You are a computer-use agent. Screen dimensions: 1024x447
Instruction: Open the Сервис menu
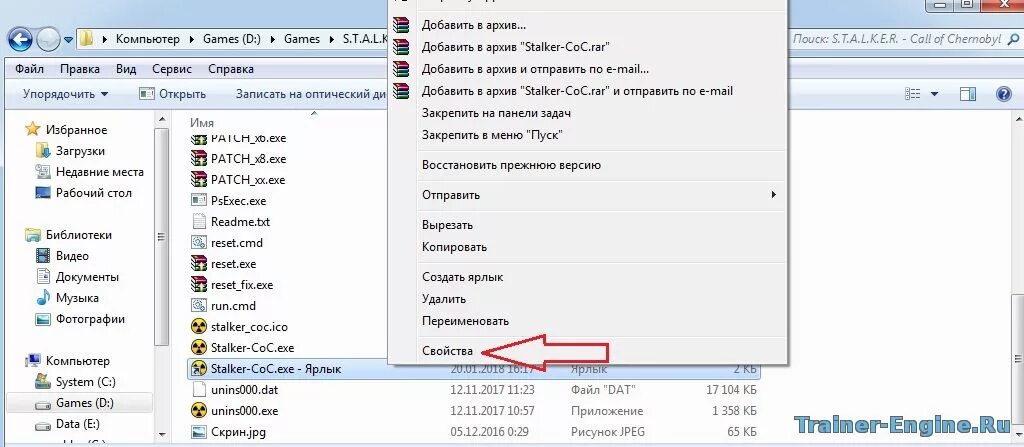point(172,69)
